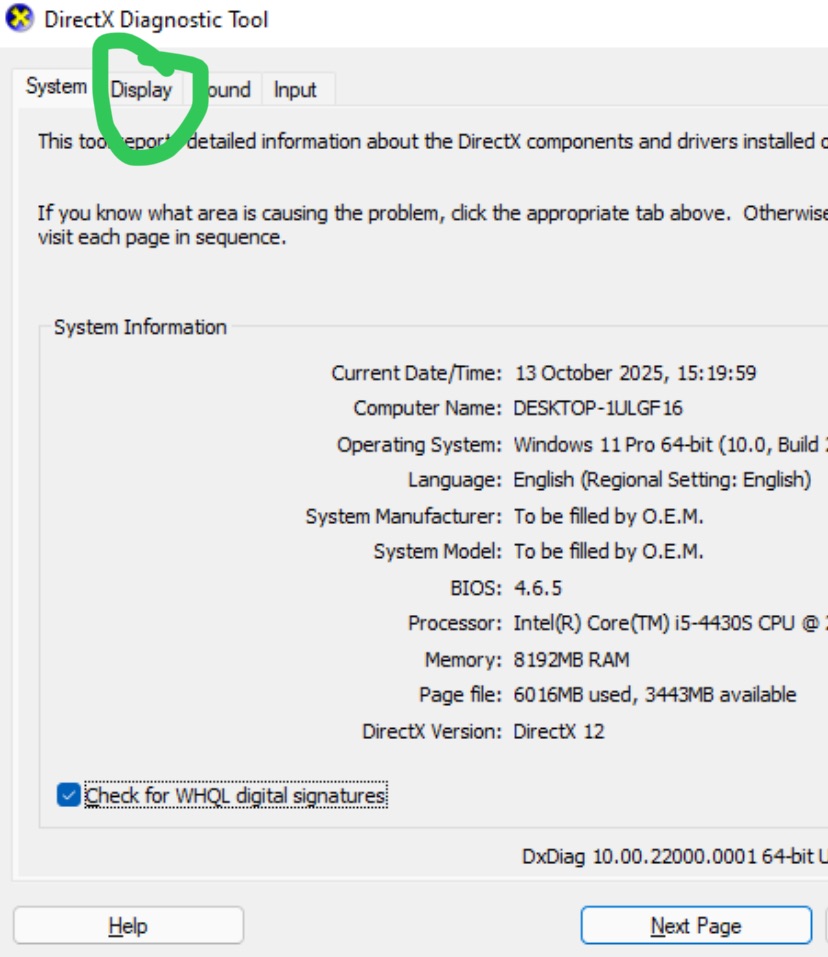The height and width of the screenshot is (957, 828).
Task: Click the BIOS value 4.6.5
Action: 538,588
